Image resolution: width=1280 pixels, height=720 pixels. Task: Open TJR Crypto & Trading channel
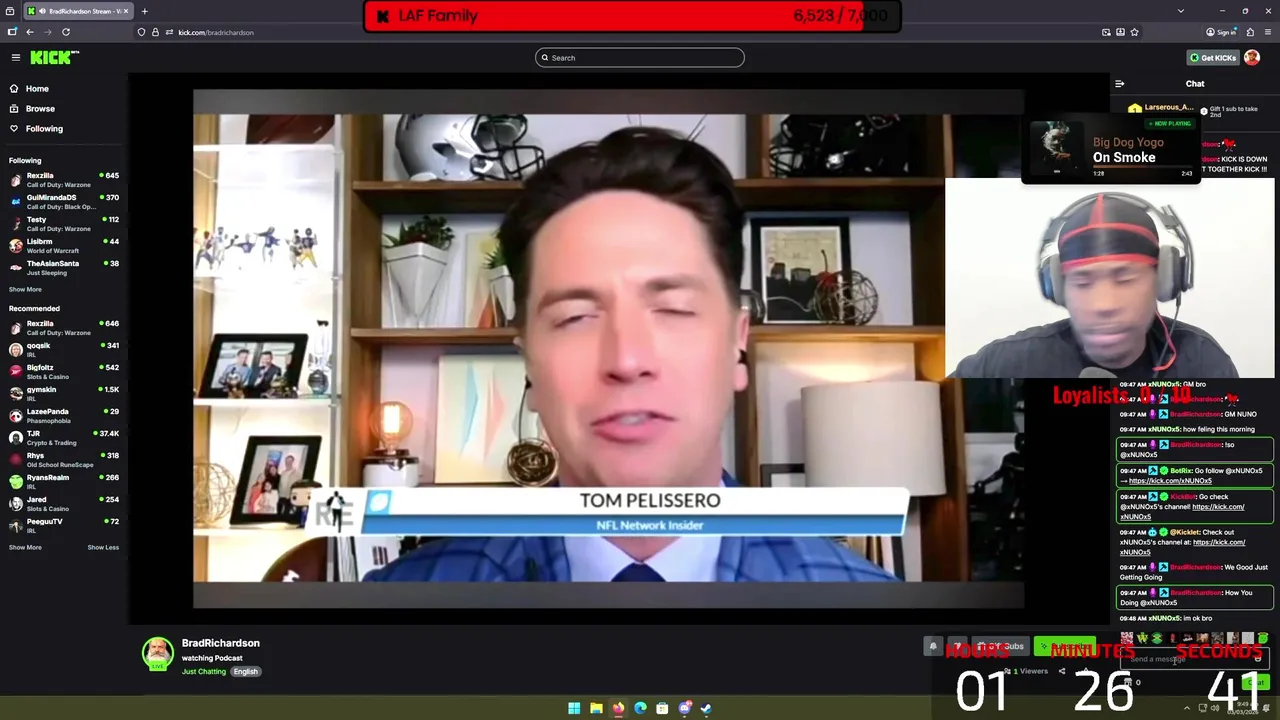(64, 438)
